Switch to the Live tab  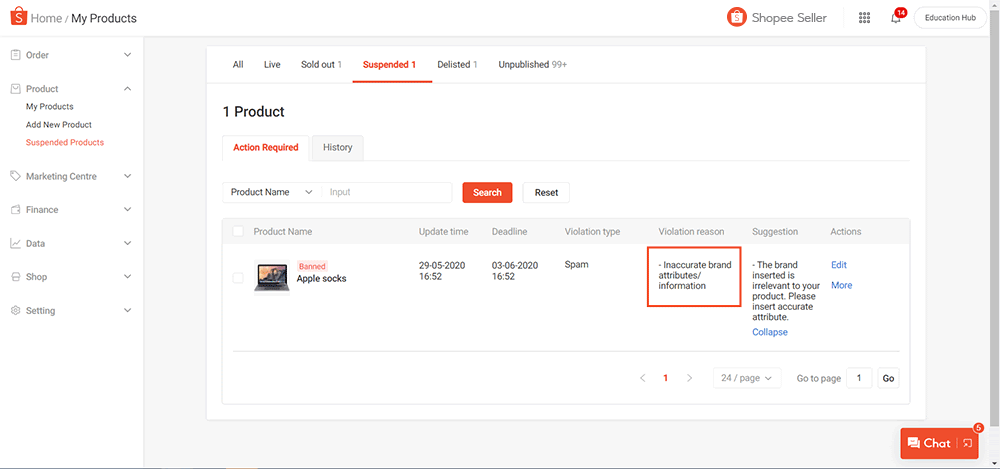(x=272, y=64)
